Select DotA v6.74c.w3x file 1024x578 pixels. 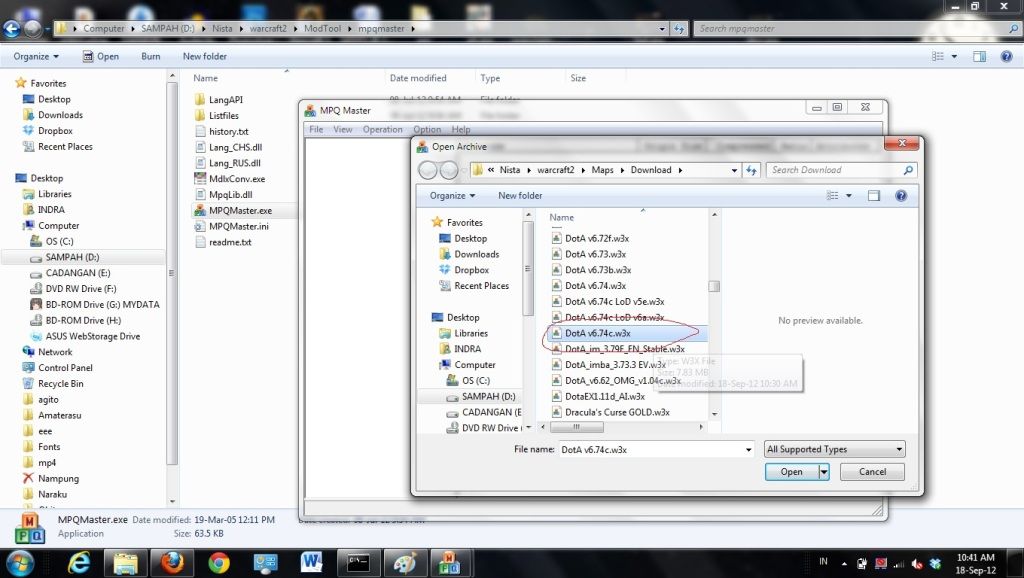pyautogui.click(x=598, y=333)
